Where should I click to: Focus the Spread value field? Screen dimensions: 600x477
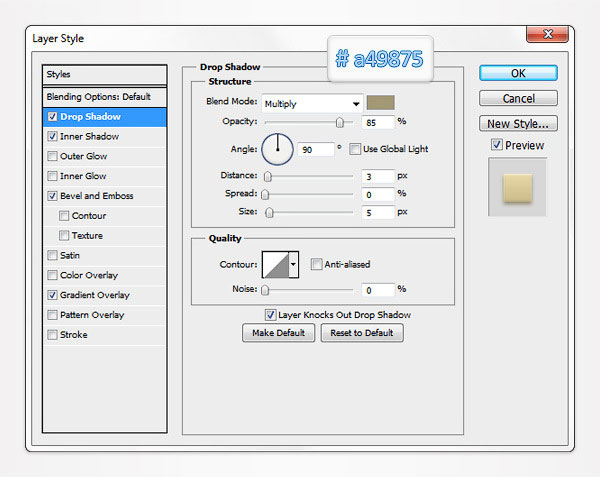coord(378,195)
